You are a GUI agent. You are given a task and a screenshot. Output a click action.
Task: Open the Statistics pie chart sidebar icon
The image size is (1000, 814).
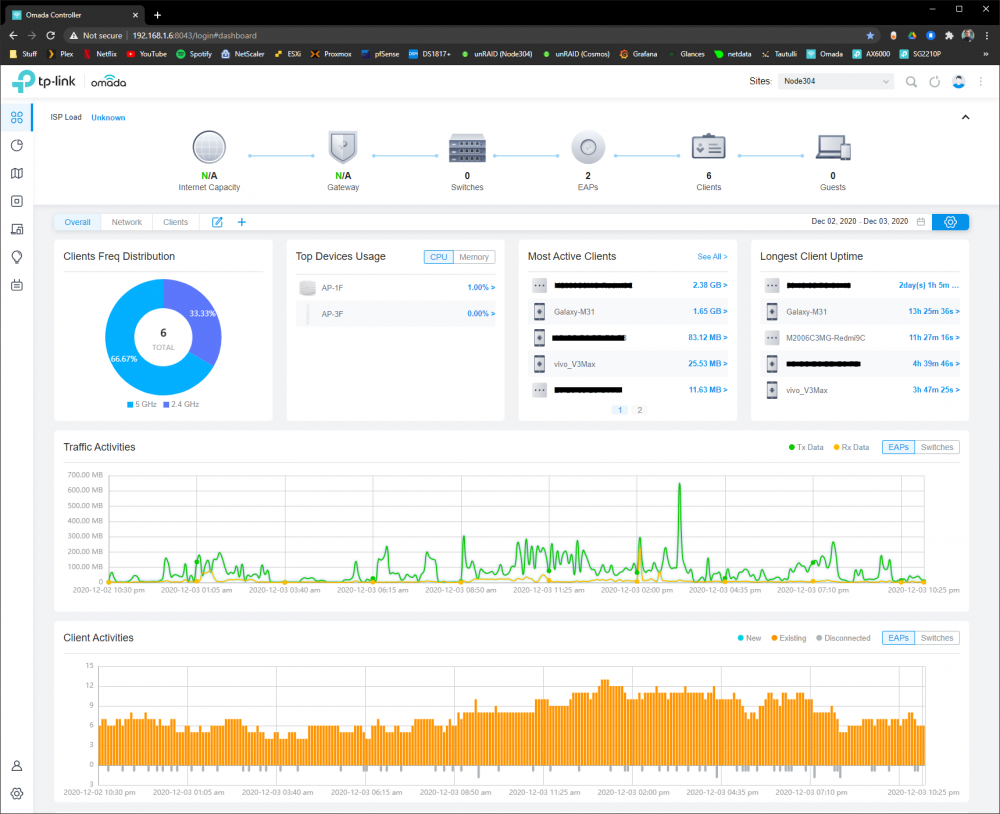click(17, 145)
